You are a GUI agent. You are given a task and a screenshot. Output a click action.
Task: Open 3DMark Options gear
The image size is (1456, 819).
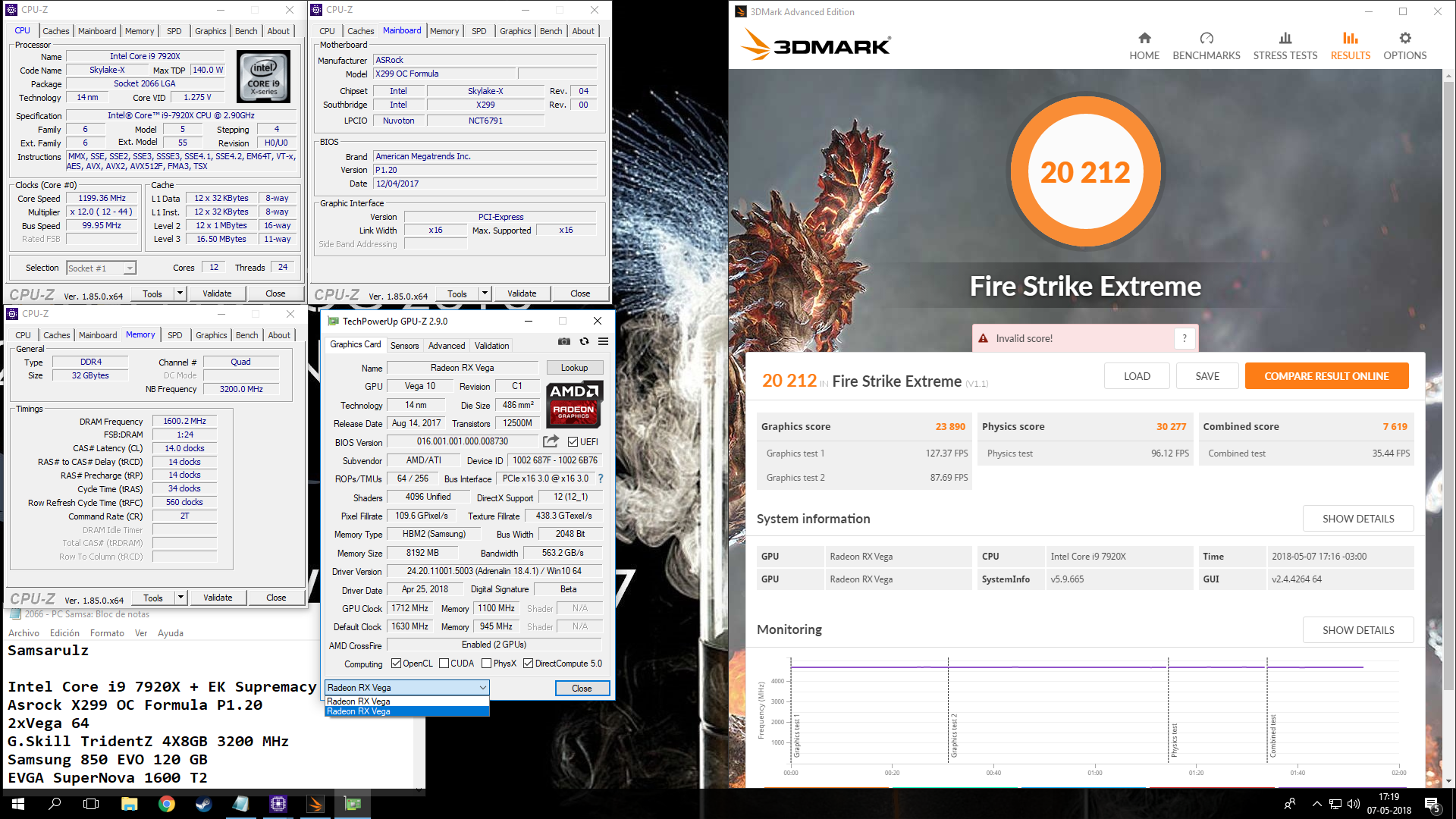pyautogui.click(x=1405, y=46)
